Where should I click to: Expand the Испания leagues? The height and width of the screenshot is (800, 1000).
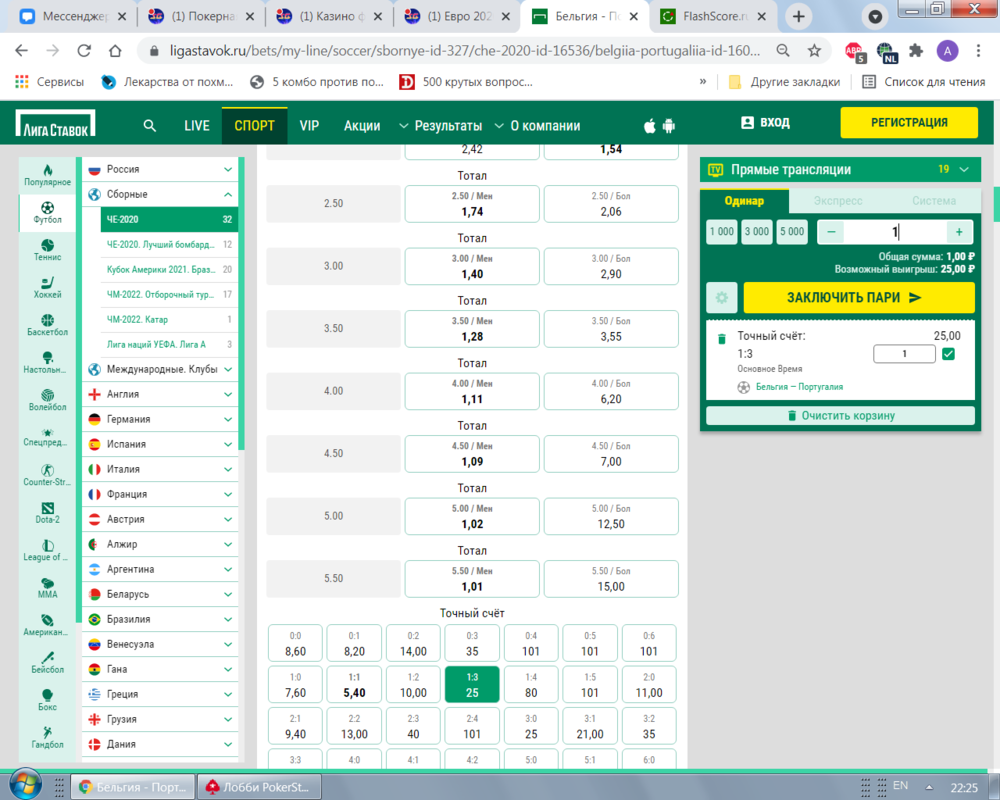pyautogui.click(x=160, y=444)
